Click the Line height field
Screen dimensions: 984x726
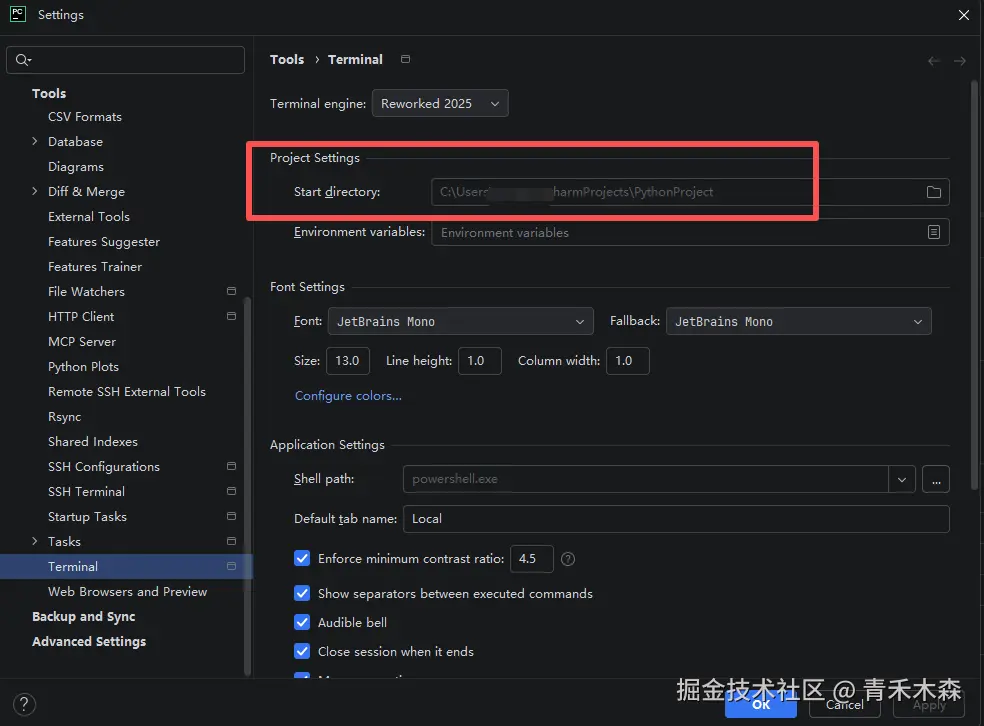pyautogui.click(x=479, y=361)
